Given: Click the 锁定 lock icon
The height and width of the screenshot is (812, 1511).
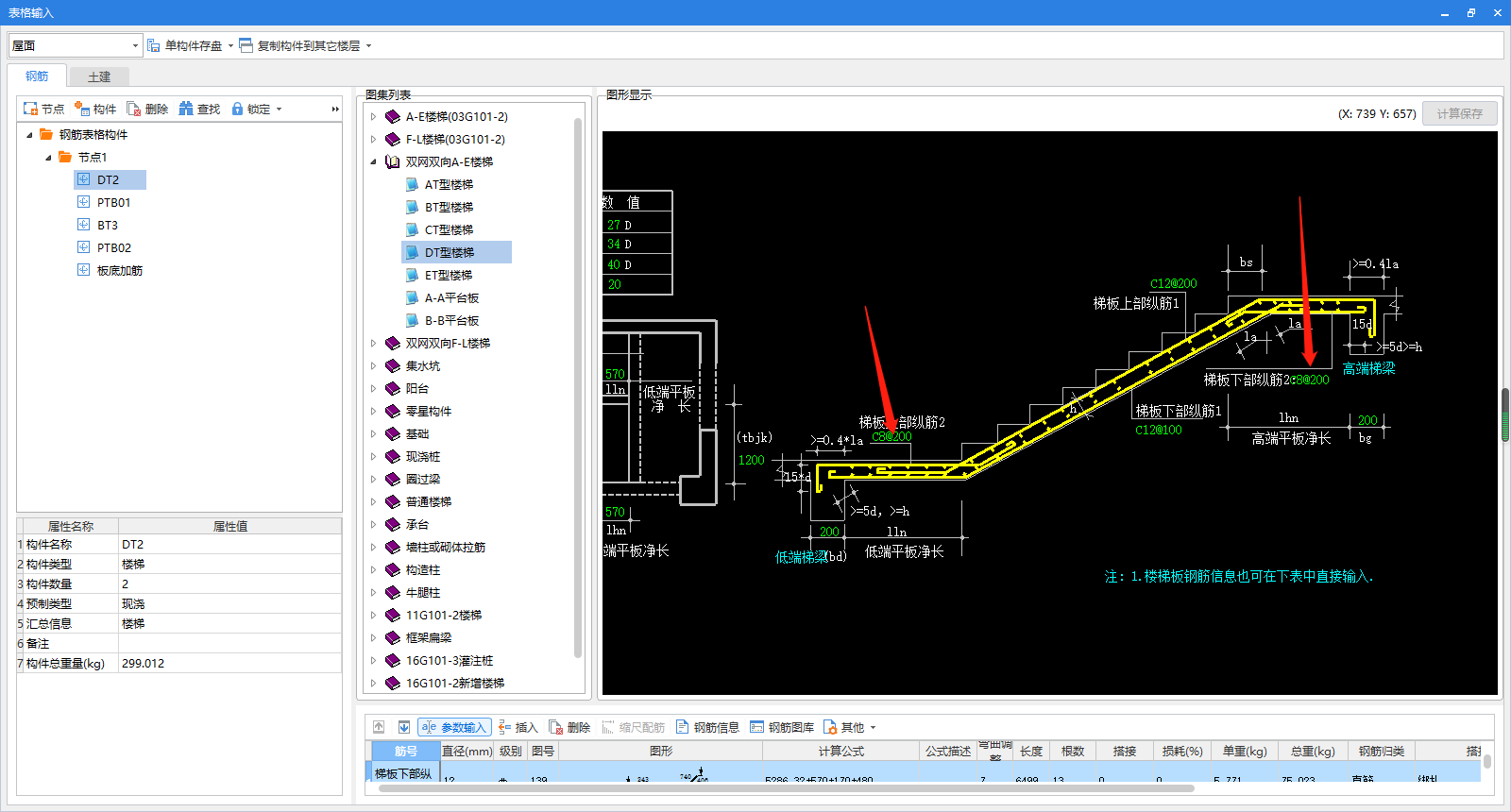Looking at the screenshot, I should tap(237, 110).
